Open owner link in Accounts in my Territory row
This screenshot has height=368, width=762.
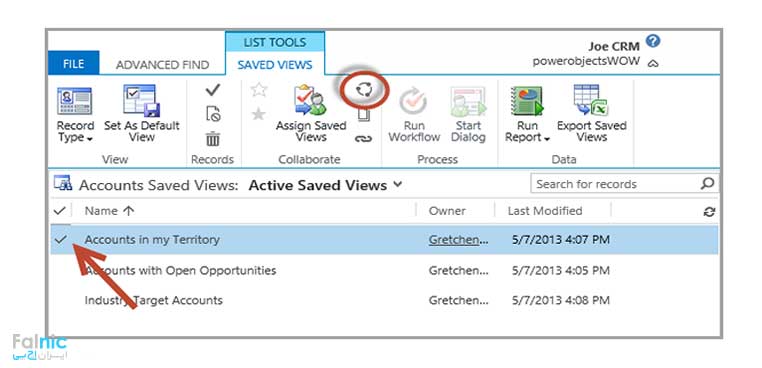point(458,240)
